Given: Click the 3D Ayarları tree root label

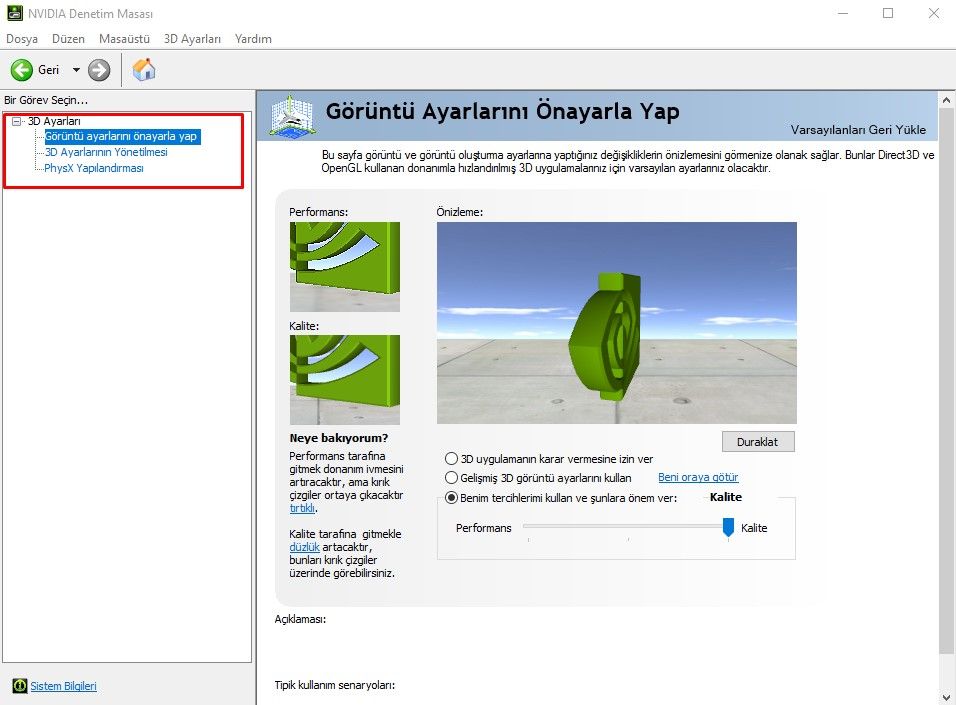Looking at the screenshot, I should (54, 121).
